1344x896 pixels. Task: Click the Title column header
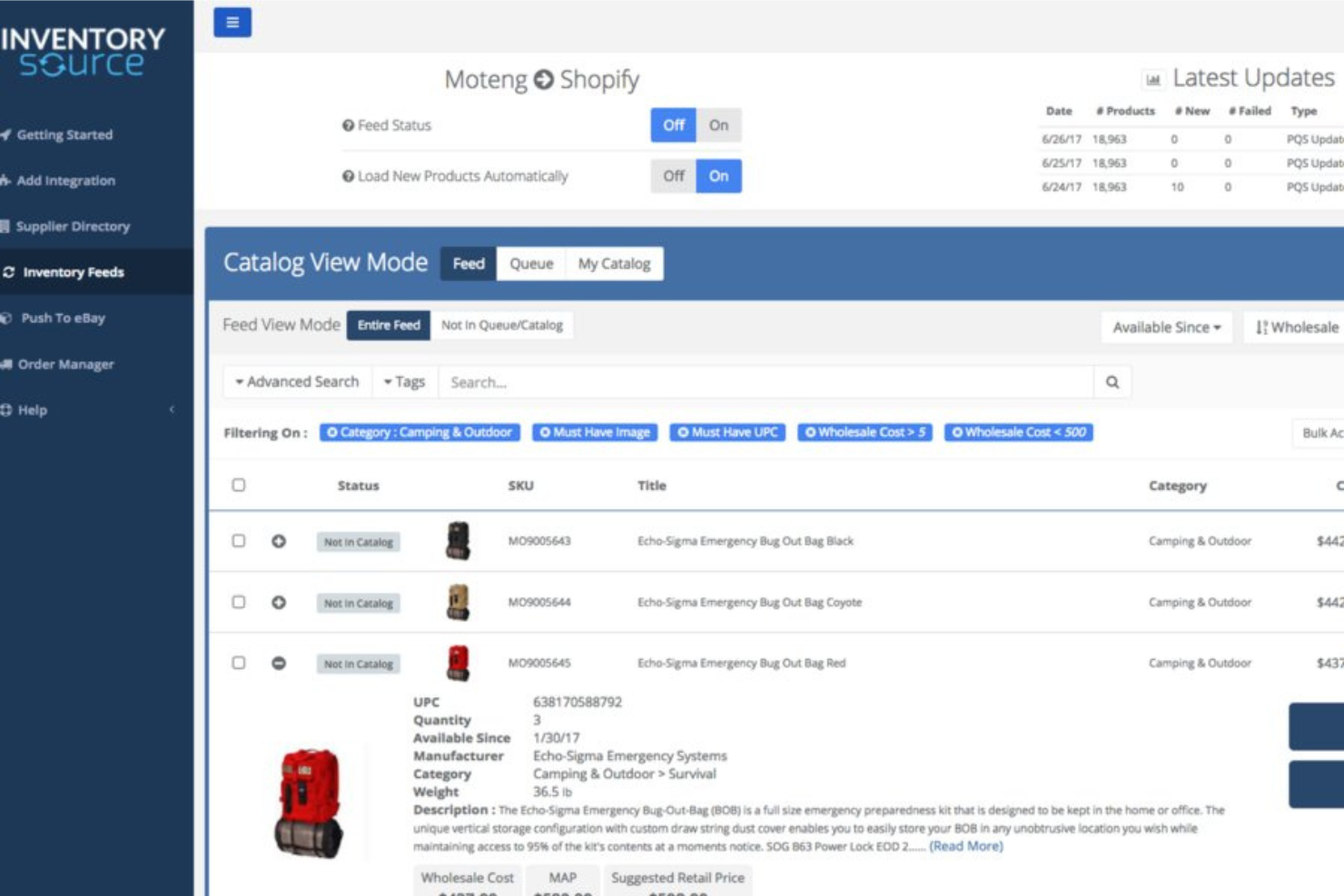(x=651, y=486)
